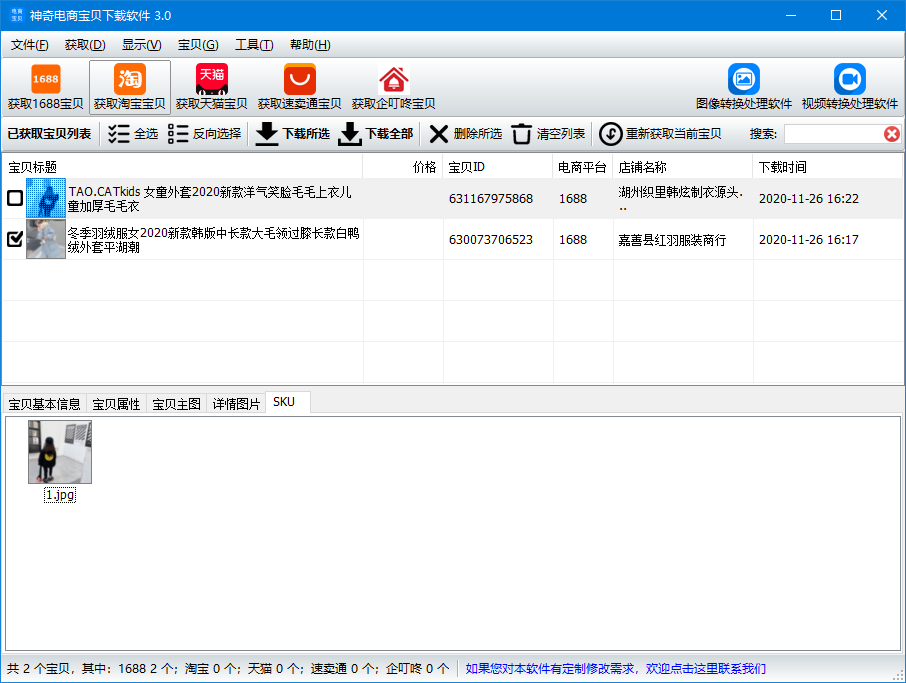Click 下载所选 download selected
Image resolution: width=906 pixels, height=683 pixels.
[x=292, y=133]
